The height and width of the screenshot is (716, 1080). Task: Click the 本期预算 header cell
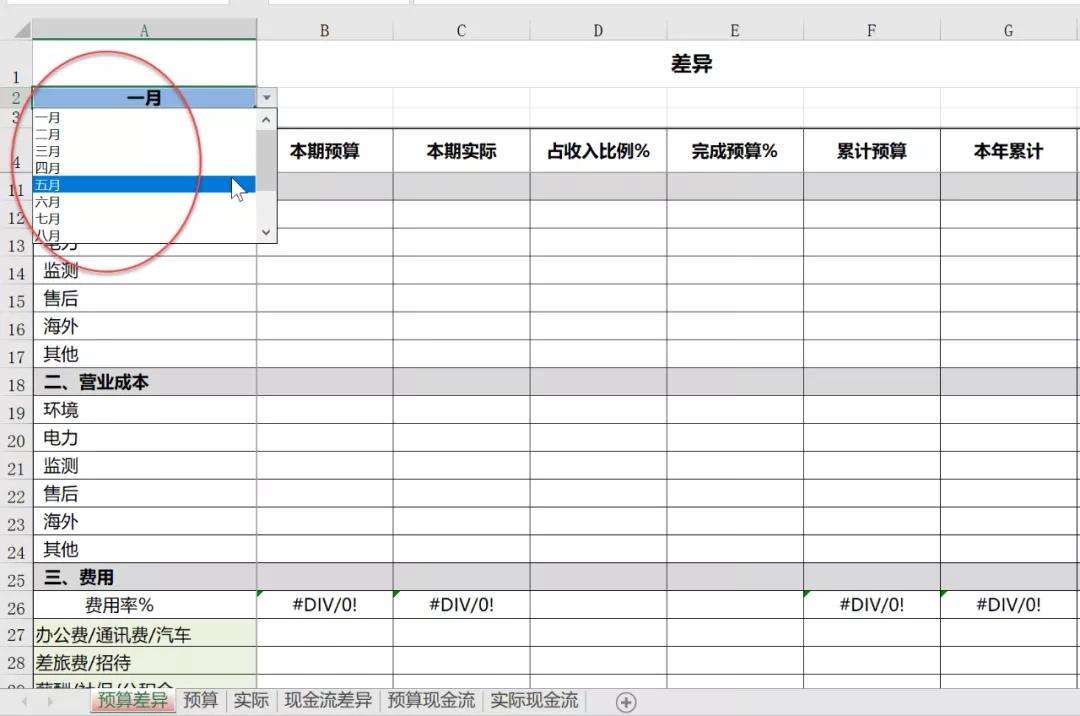point(325,151)
